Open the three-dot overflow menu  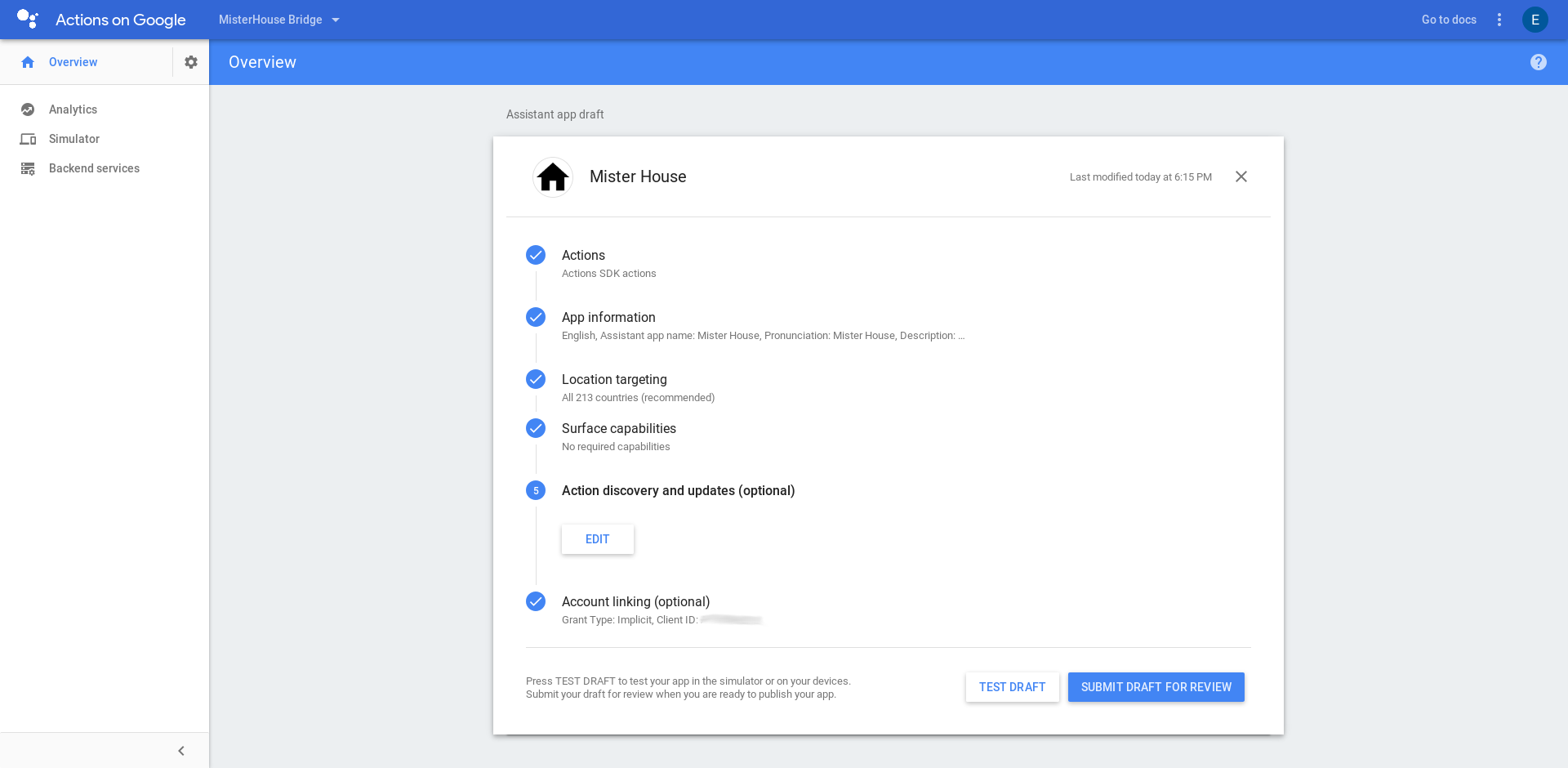1499,20
